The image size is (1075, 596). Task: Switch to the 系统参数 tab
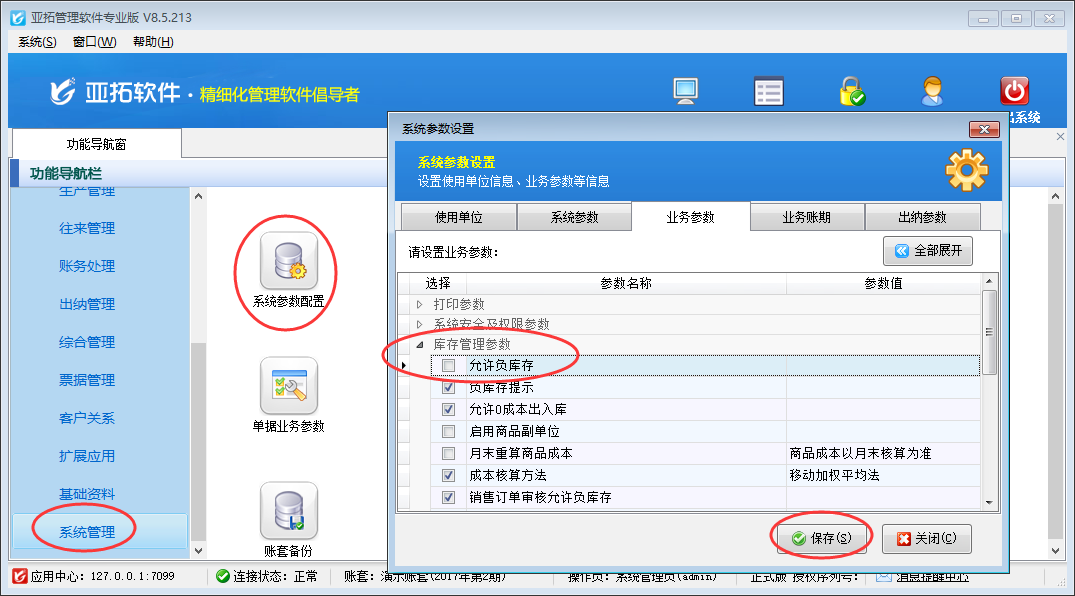click(x=574, y=217)
